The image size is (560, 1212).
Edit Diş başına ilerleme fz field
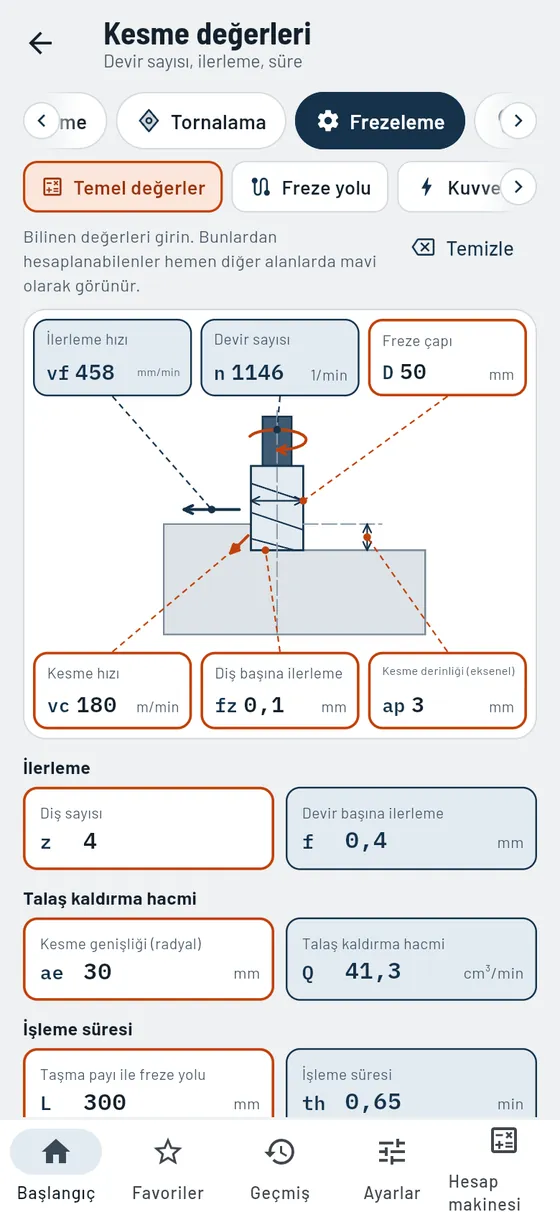point(279,690)
